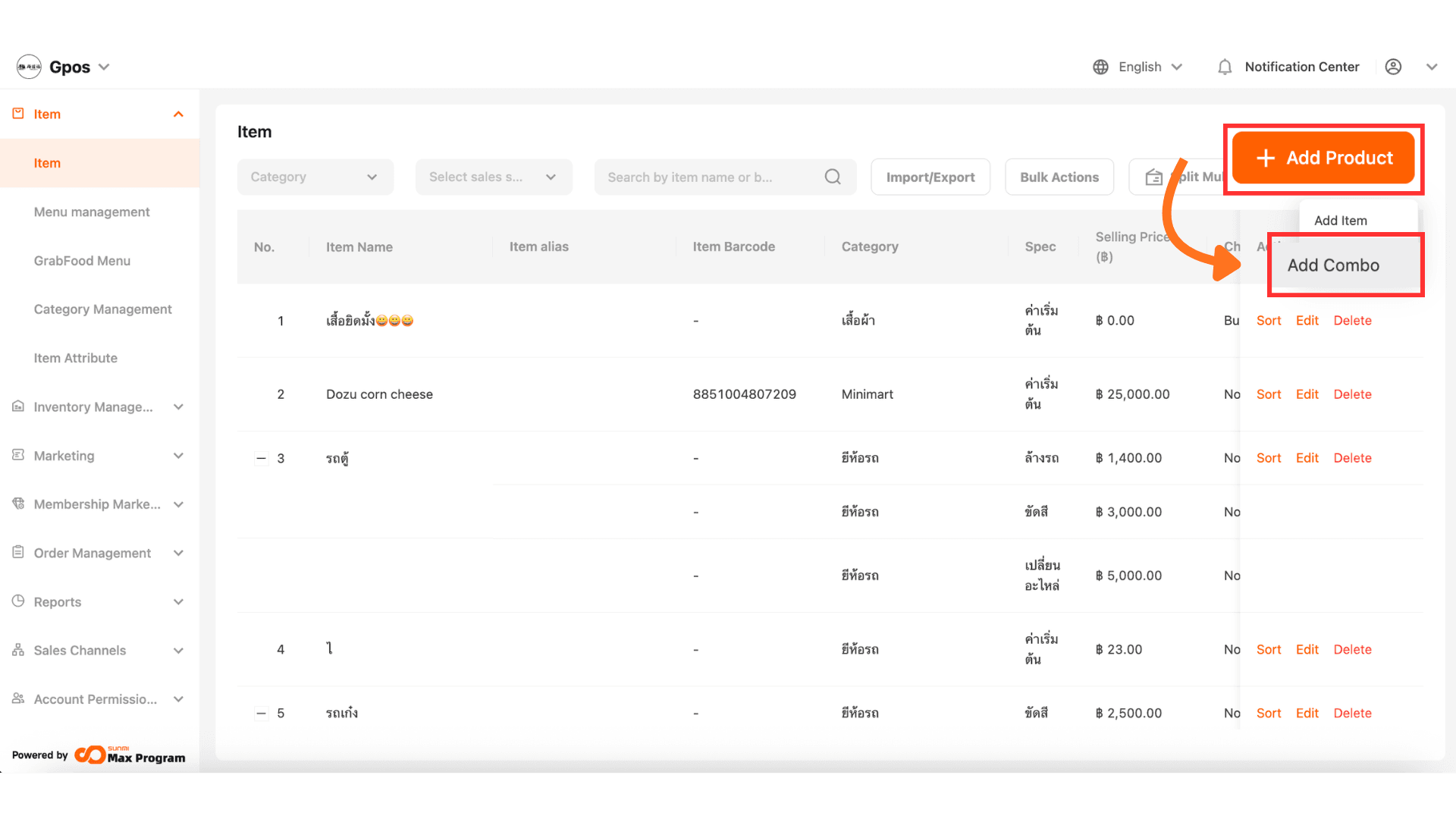Click the Gpos store logo icon
This screenshot has width=1456, height=819.
[x=29, y=67]
